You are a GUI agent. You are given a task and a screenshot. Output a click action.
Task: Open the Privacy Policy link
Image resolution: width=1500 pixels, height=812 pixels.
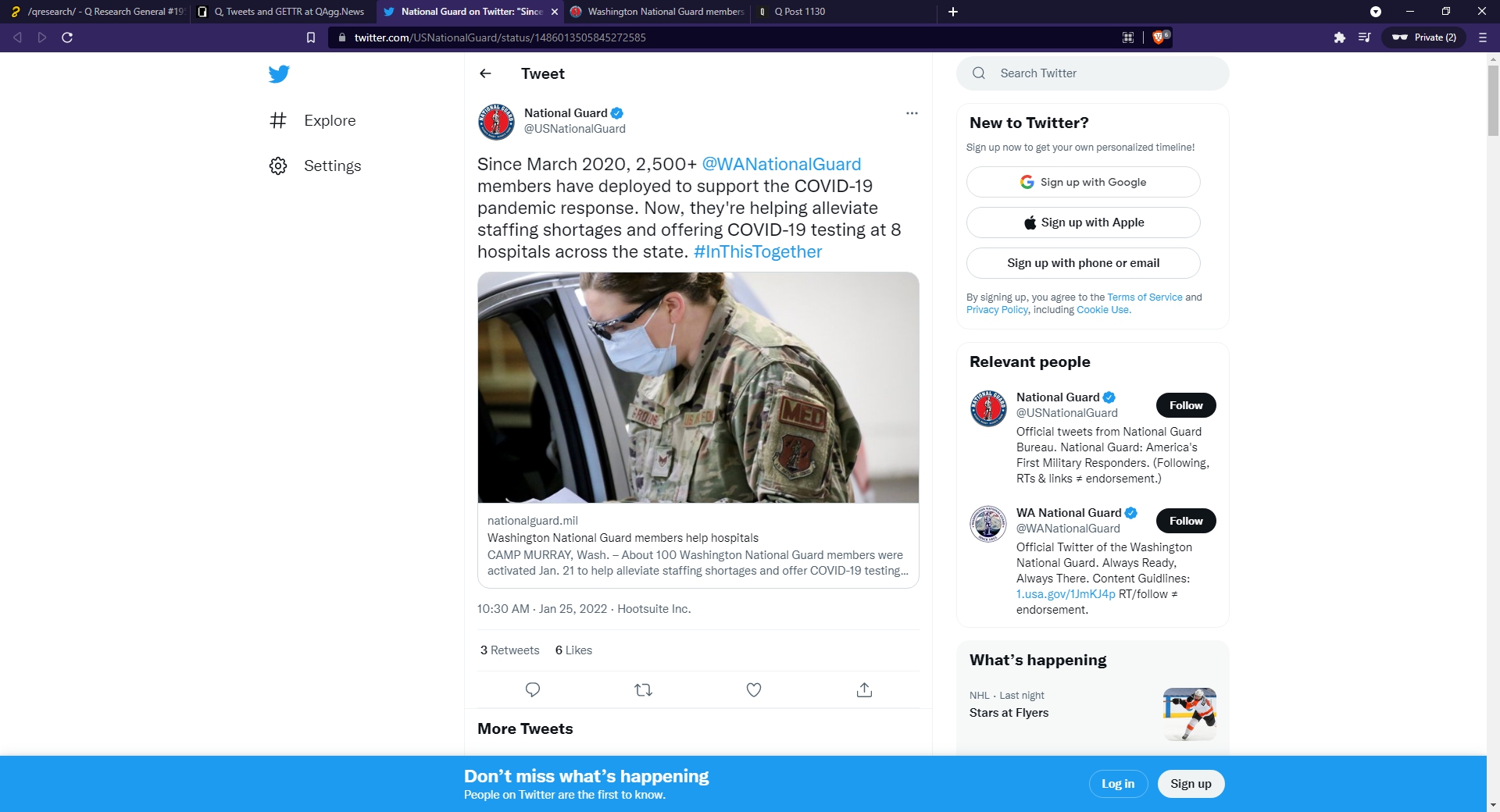[997, 310]
